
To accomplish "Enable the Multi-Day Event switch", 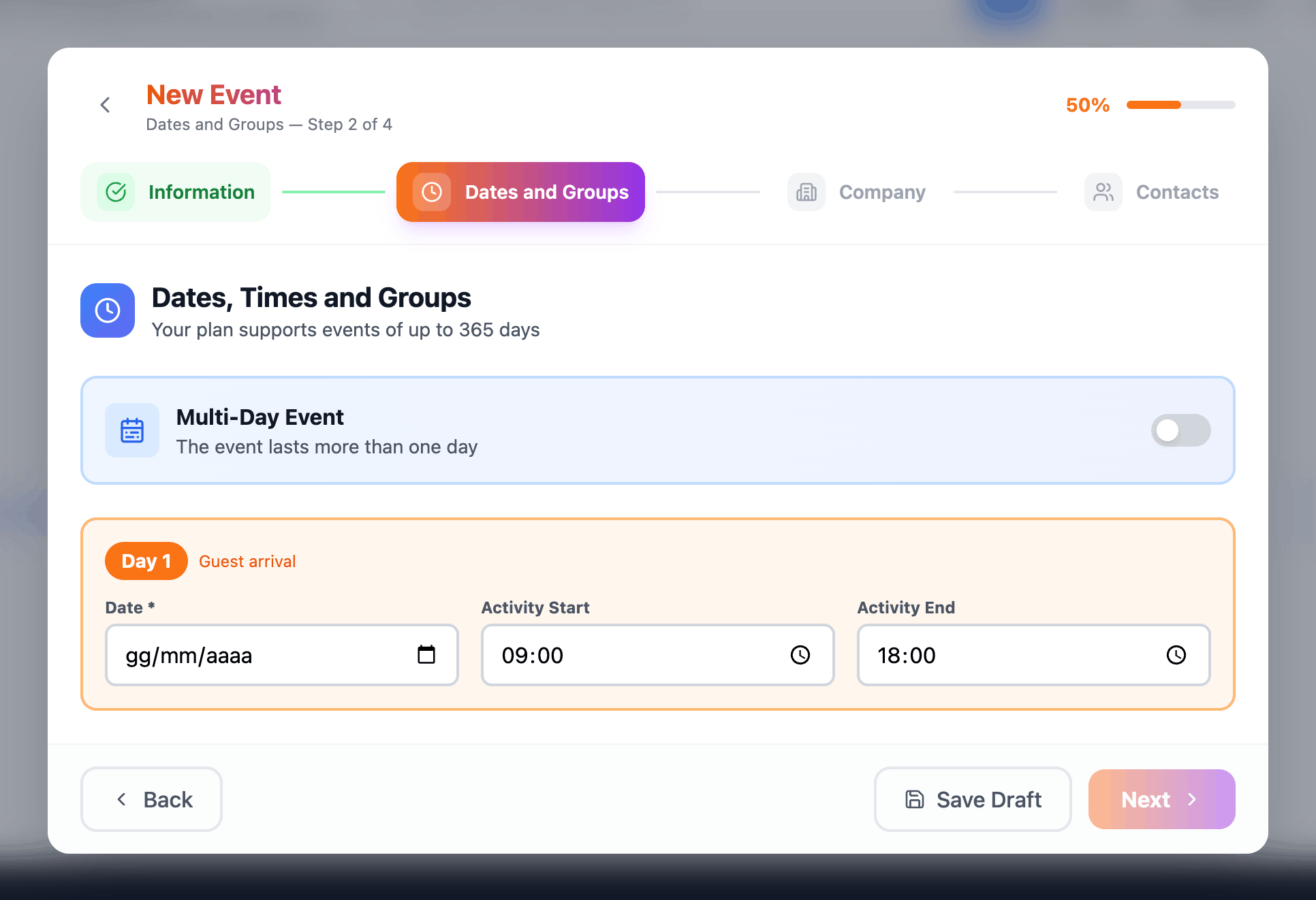I will 1181,430.
